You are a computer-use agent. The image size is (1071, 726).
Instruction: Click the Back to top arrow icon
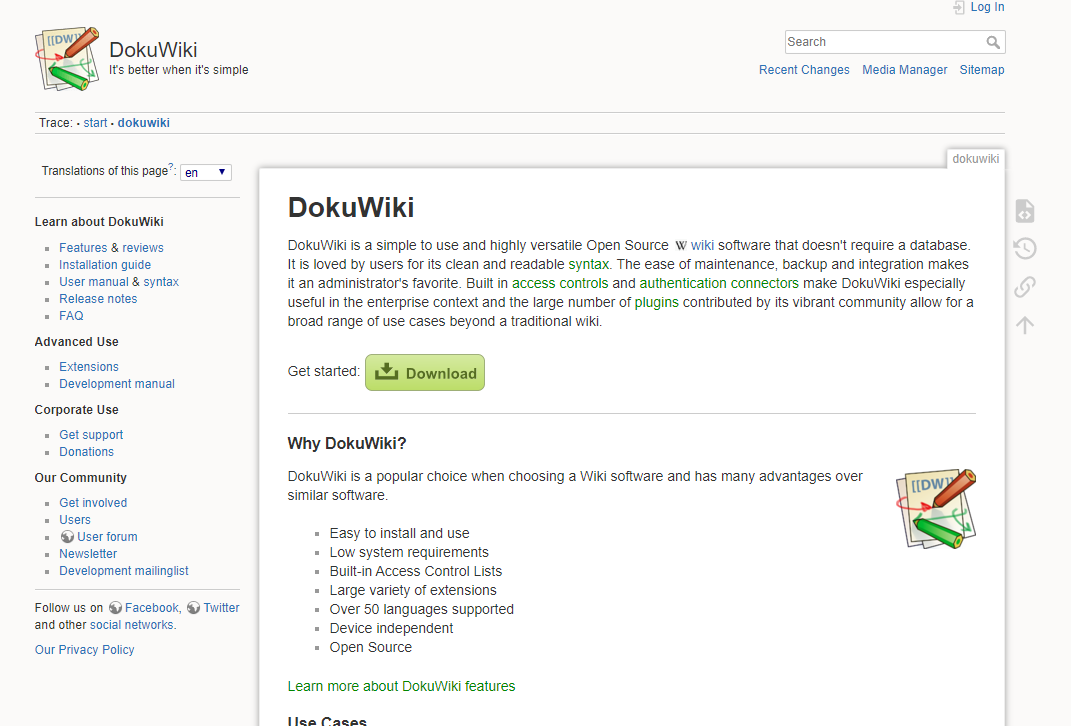1025,324
